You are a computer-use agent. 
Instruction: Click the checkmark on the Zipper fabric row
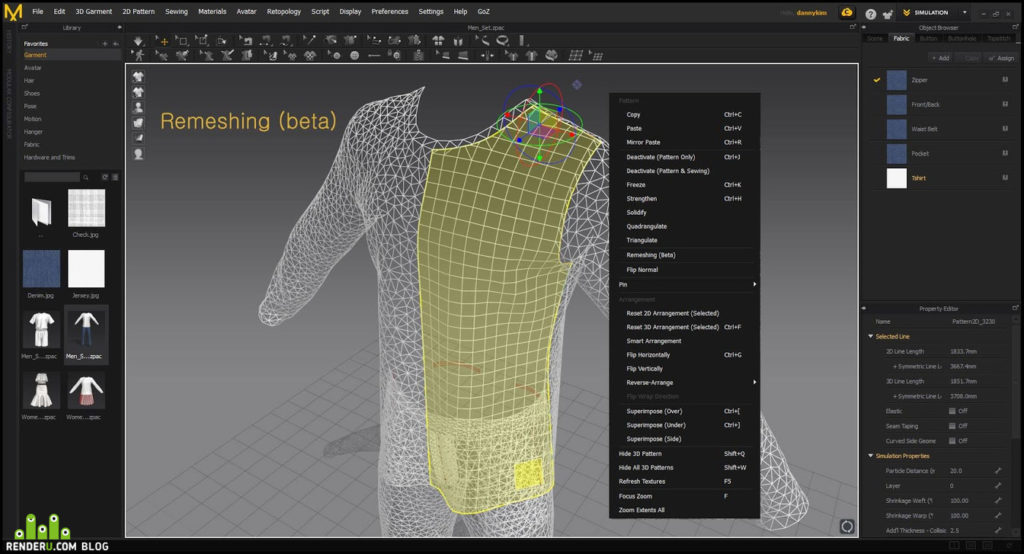pyautogui.click(x=876, y=80)
